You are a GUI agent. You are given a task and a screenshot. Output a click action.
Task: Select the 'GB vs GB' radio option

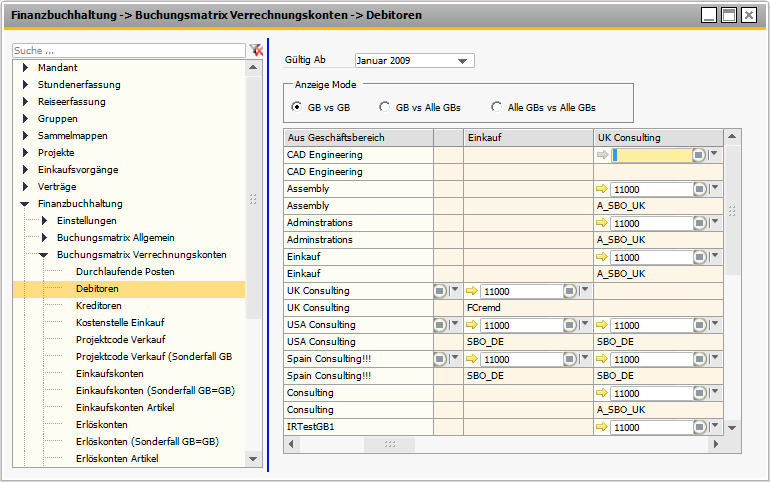click(297, 107)
